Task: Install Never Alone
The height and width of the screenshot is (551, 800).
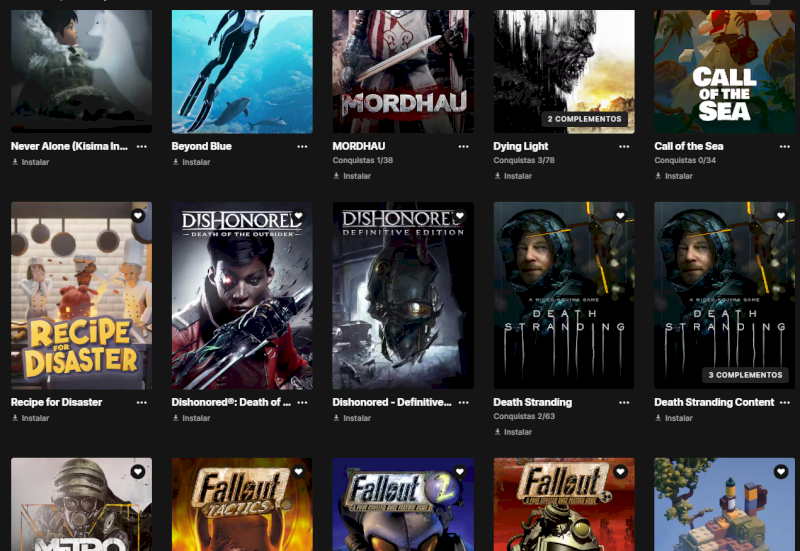Action: [31, 162]
